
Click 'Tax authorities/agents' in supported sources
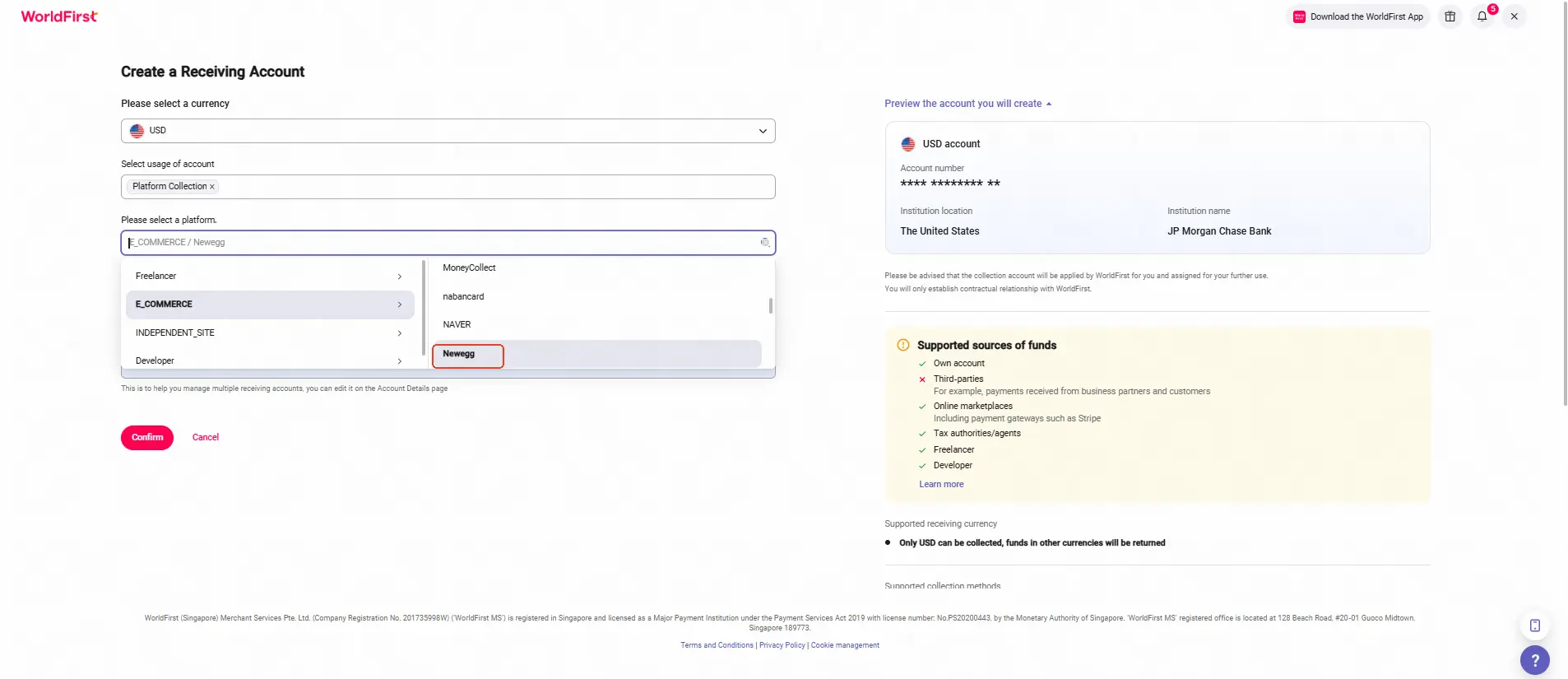tap(977, 434)
